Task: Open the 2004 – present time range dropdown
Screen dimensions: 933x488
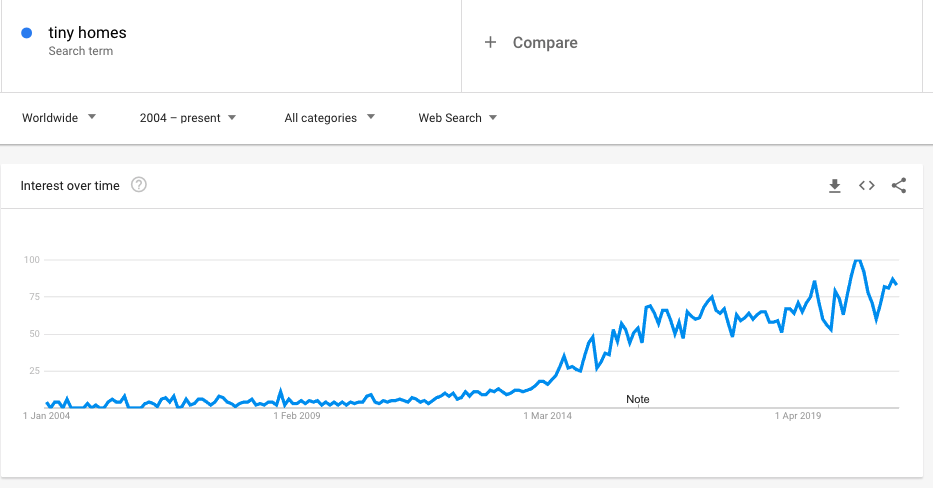Action: pos(188,118)
